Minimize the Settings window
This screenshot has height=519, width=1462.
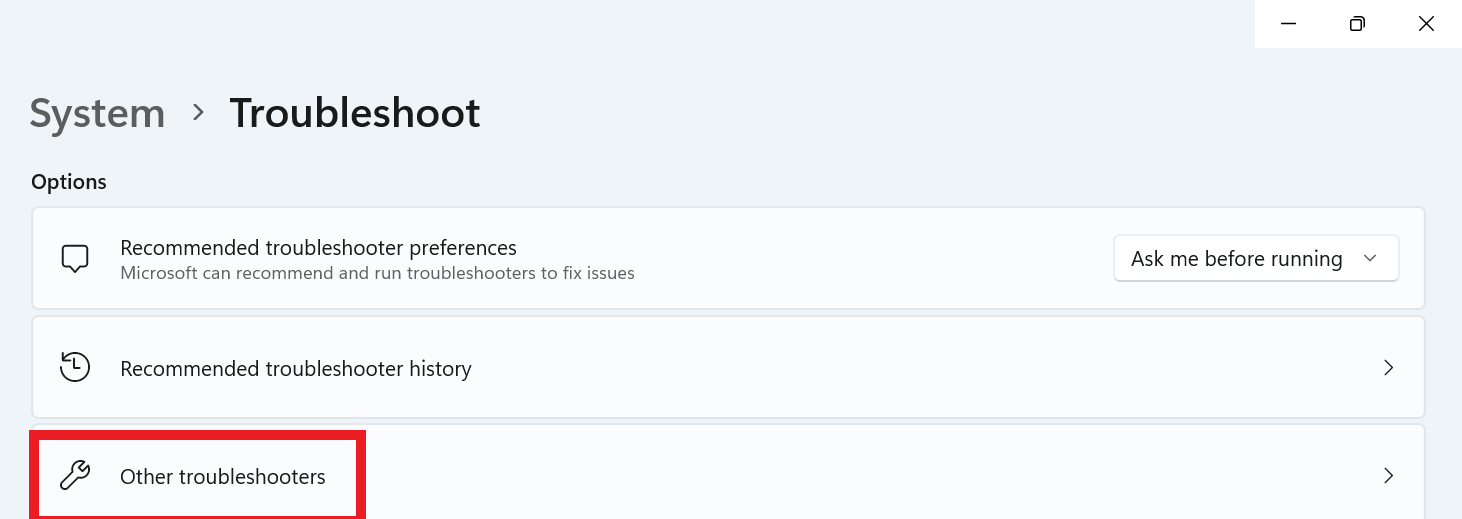[x=1289, y=24]
